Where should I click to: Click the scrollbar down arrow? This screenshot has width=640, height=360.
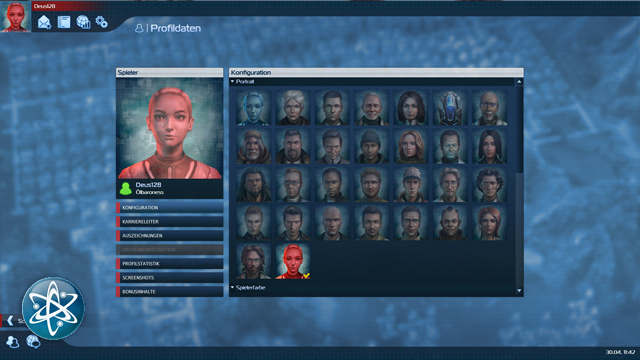pyautogui.click(x=519, y=291)
